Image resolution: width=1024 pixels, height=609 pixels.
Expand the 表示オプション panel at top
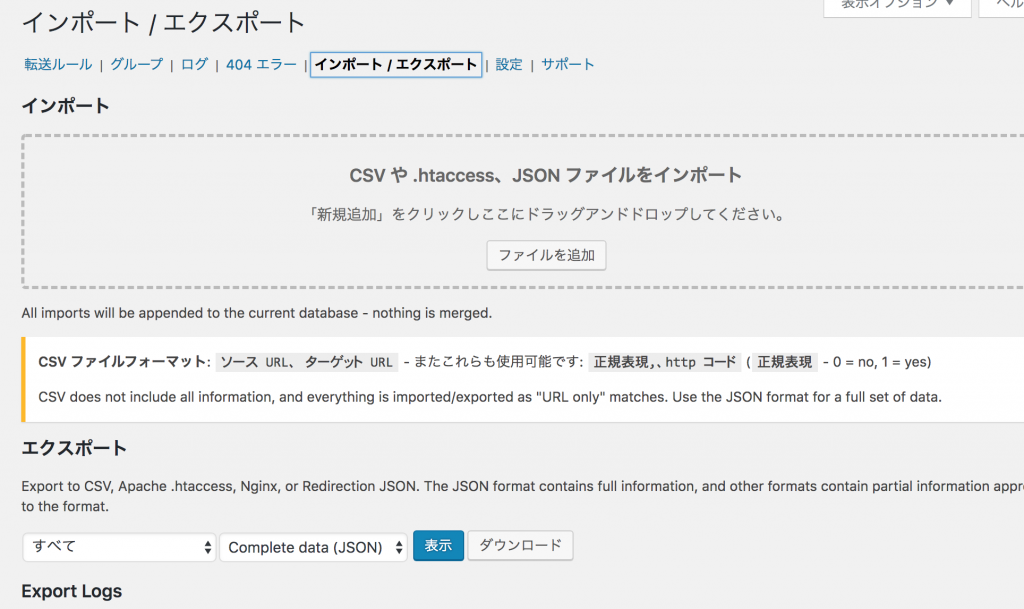point(897,5)
